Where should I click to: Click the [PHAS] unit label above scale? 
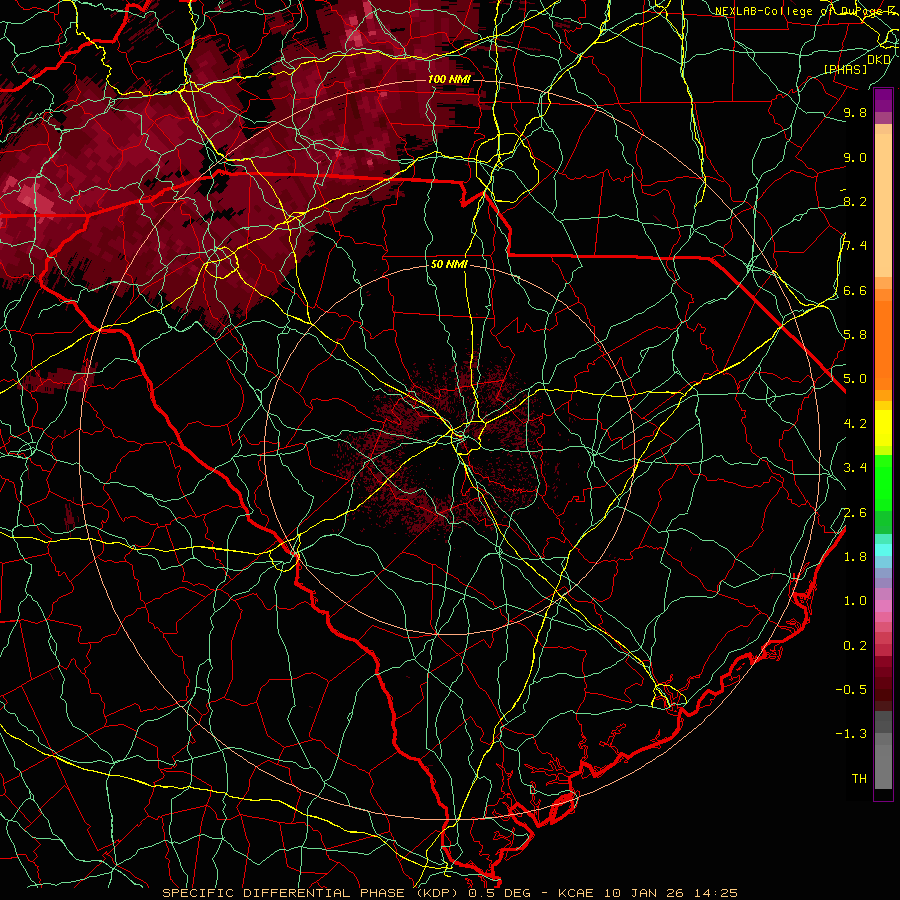(x=845, y=69)
